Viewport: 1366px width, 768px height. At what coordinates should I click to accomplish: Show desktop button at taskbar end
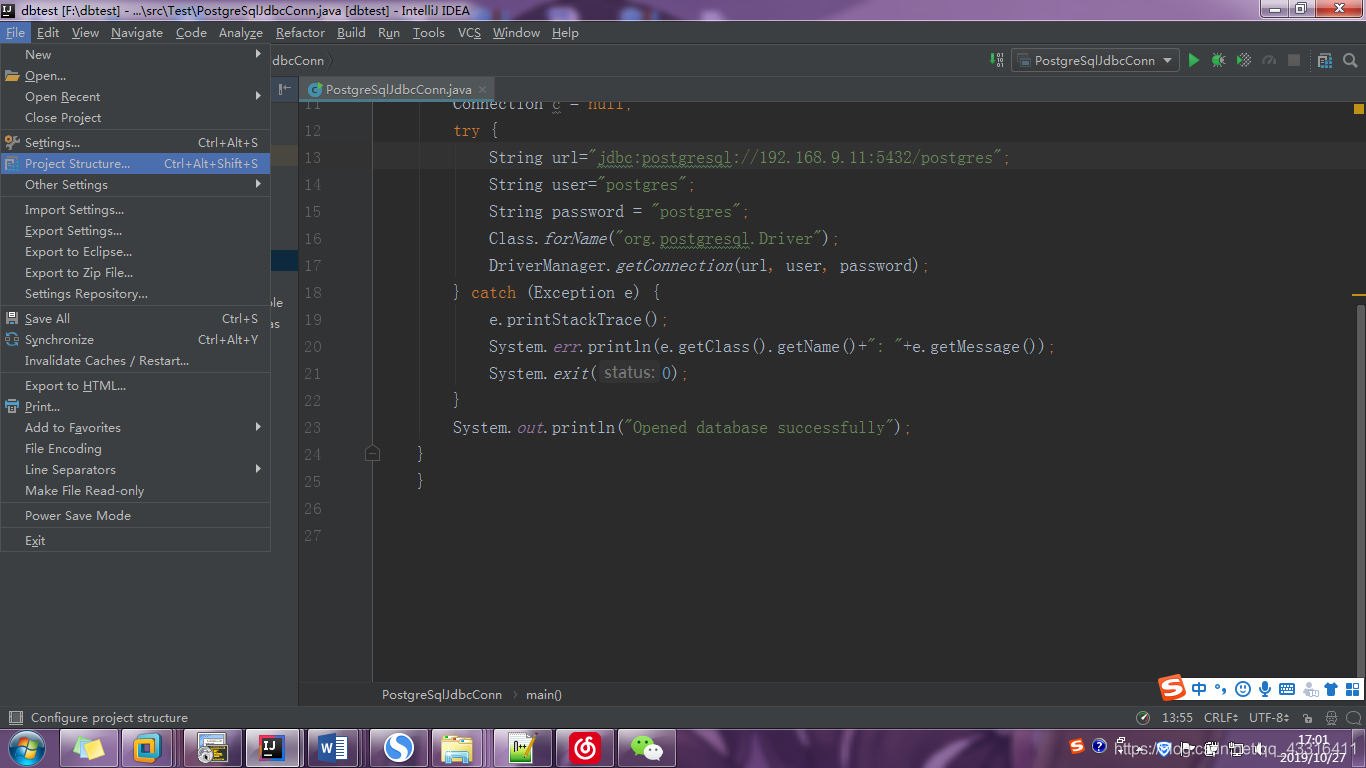[x=1360, y=748]
